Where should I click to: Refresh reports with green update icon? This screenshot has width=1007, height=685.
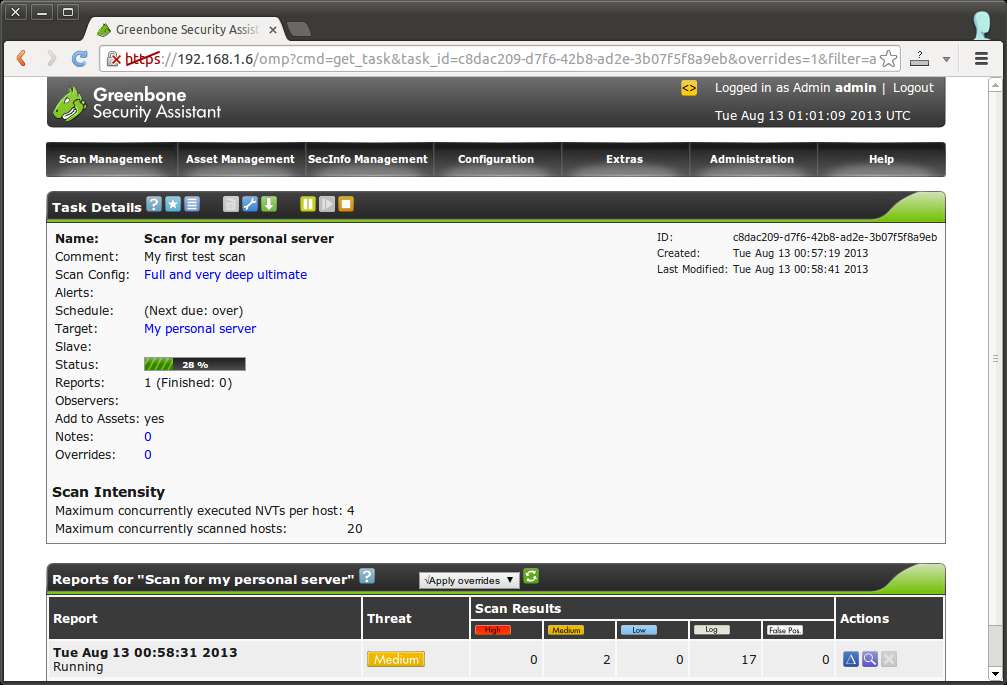(x=531, y=576)
